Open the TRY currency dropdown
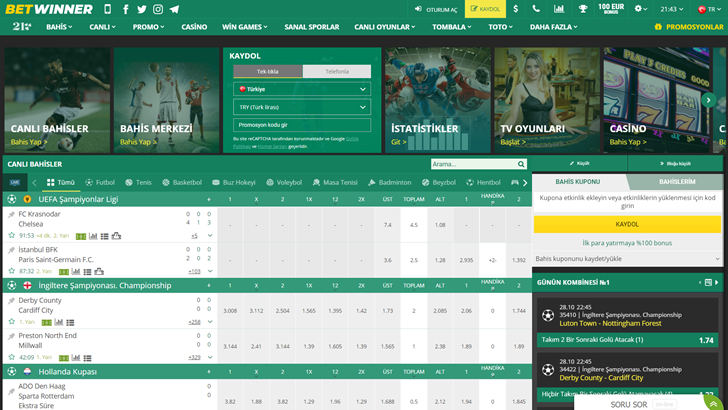The height and width of the screenshot is (410, 728). pos(302,107)
